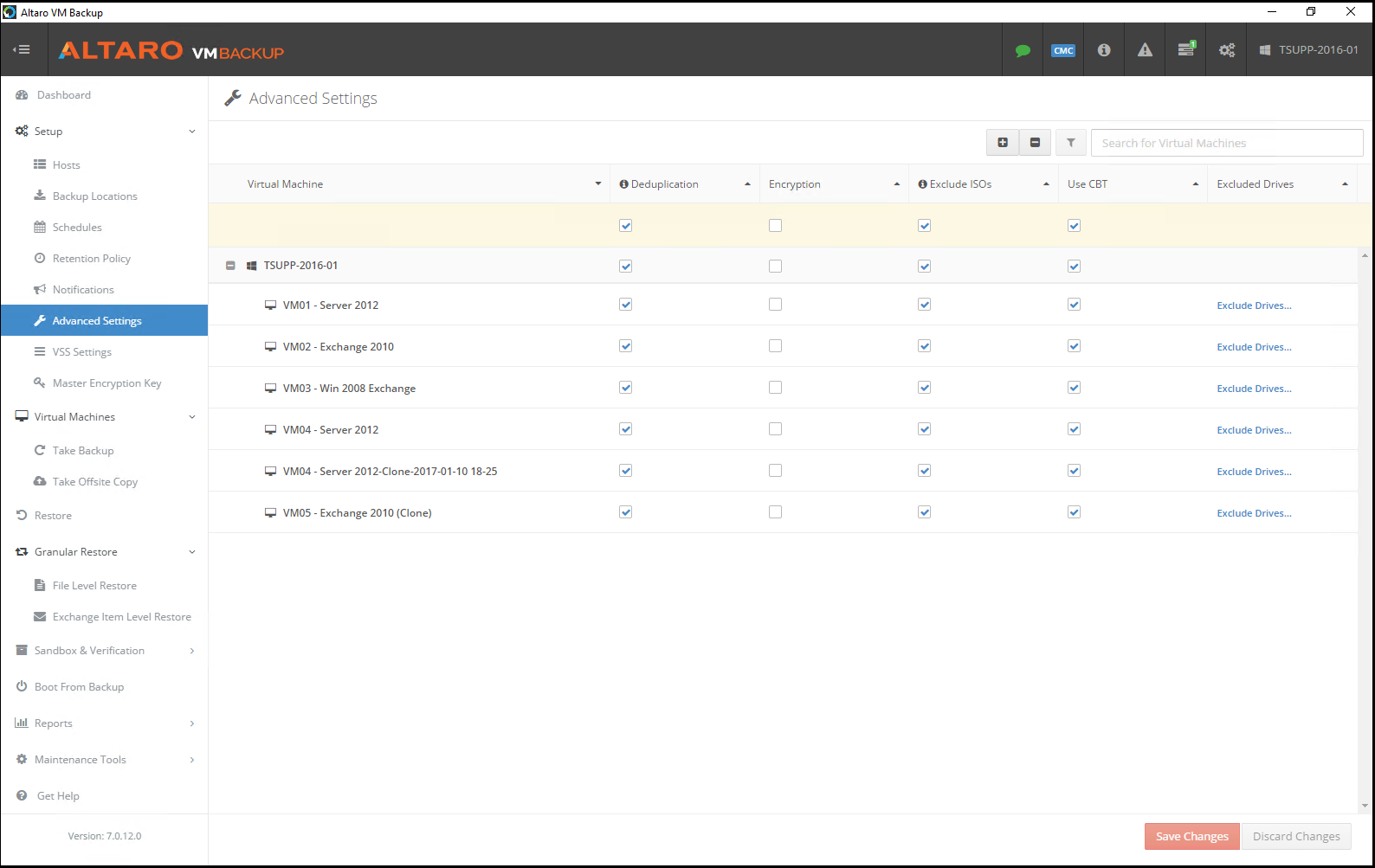Toggle Use CBT for VM04 Clone-2017-01-10 row
This screenshot has height=868, width=1375.
[x=1074, y=471]
